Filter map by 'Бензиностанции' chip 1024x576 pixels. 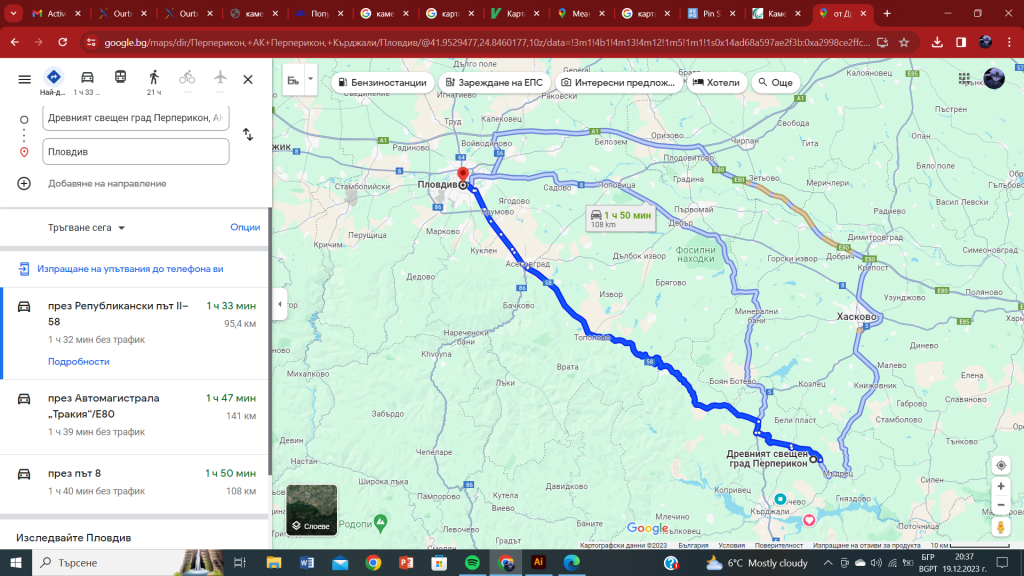(x=383, y=82)
